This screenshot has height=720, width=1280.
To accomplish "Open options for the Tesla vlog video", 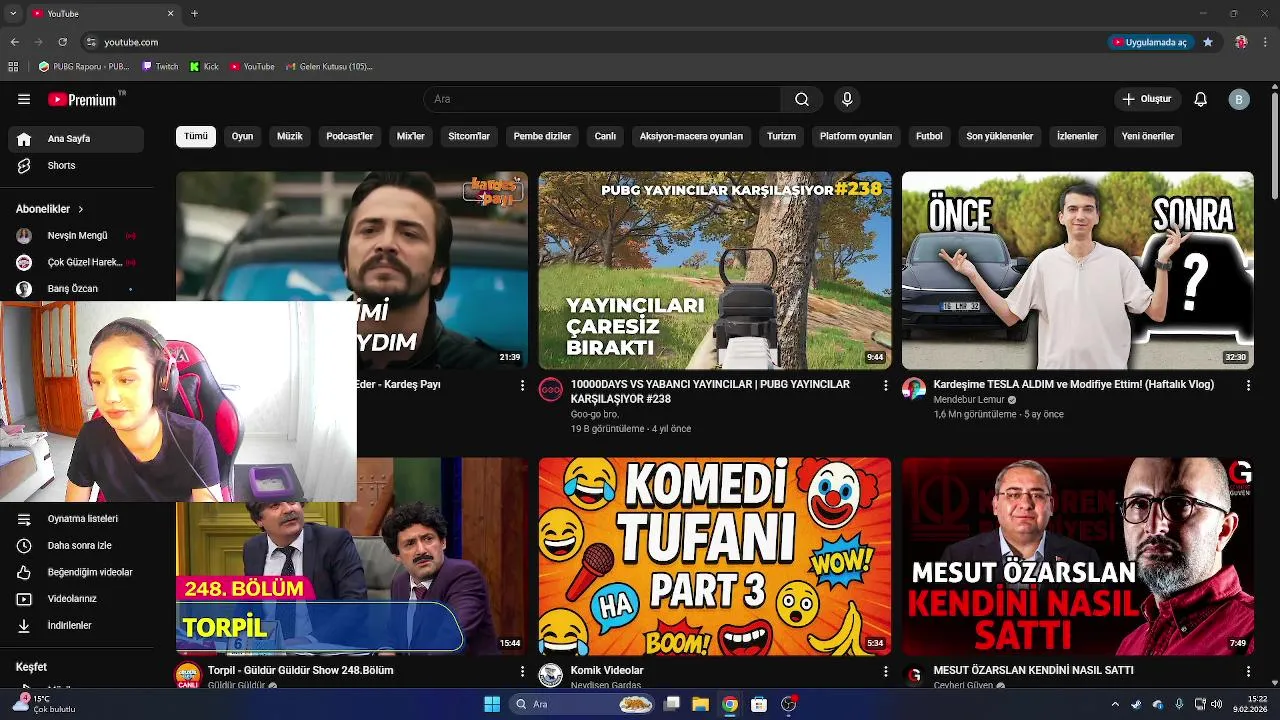I will click(x=1248, y=385).
